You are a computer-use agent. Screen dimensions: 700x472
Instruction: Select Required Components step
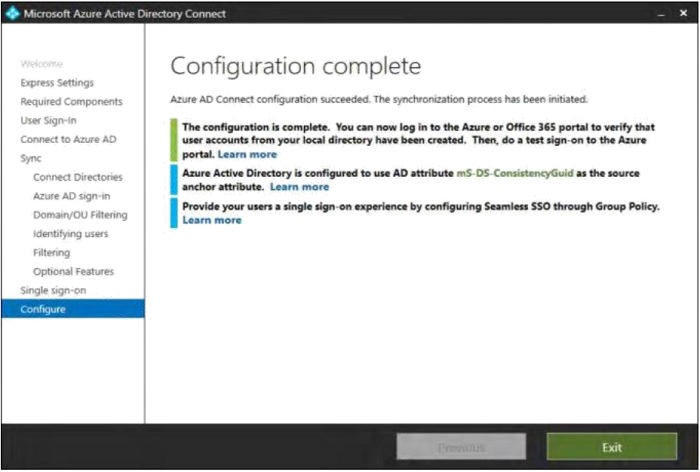point(71,101)
